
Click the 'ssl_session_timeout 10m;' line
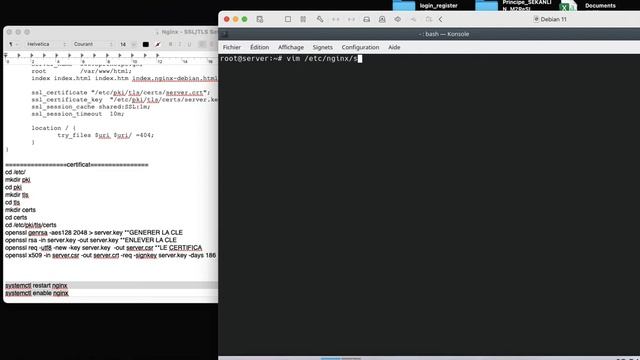pyautogui.click(x=78, y=114)
